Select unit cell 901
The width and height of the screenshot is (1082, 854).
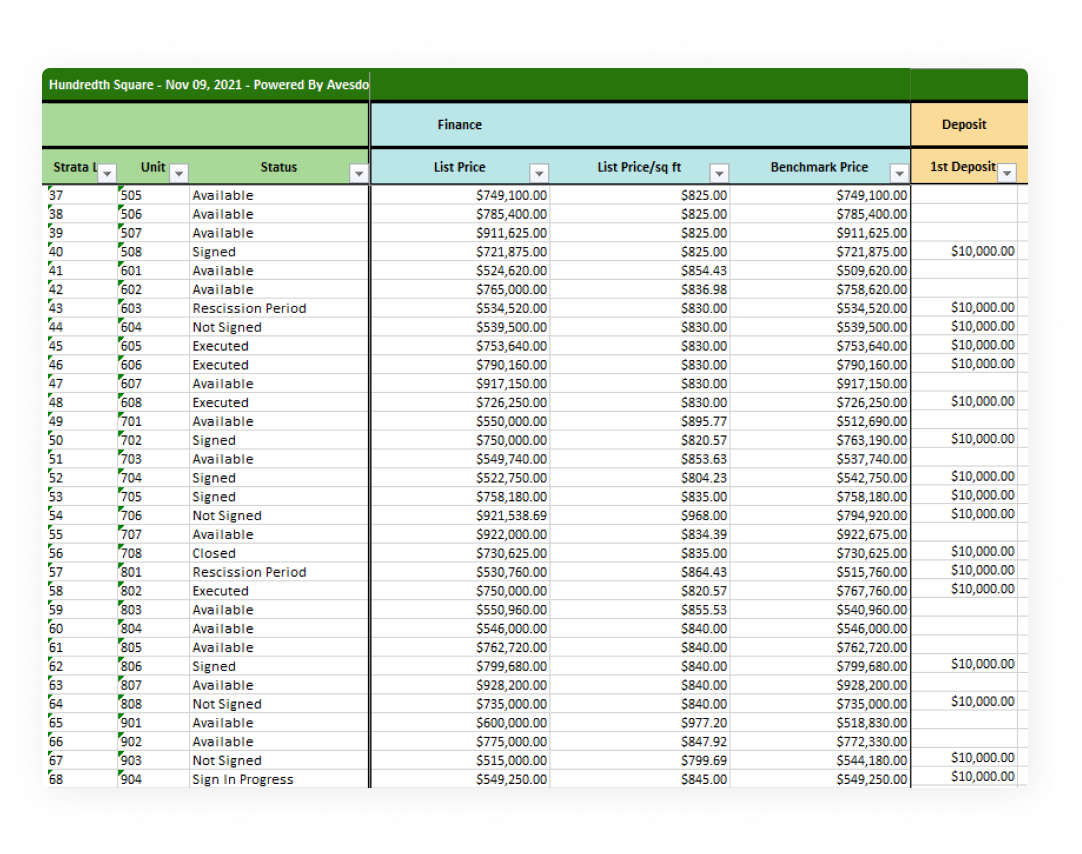pos(153,722)
